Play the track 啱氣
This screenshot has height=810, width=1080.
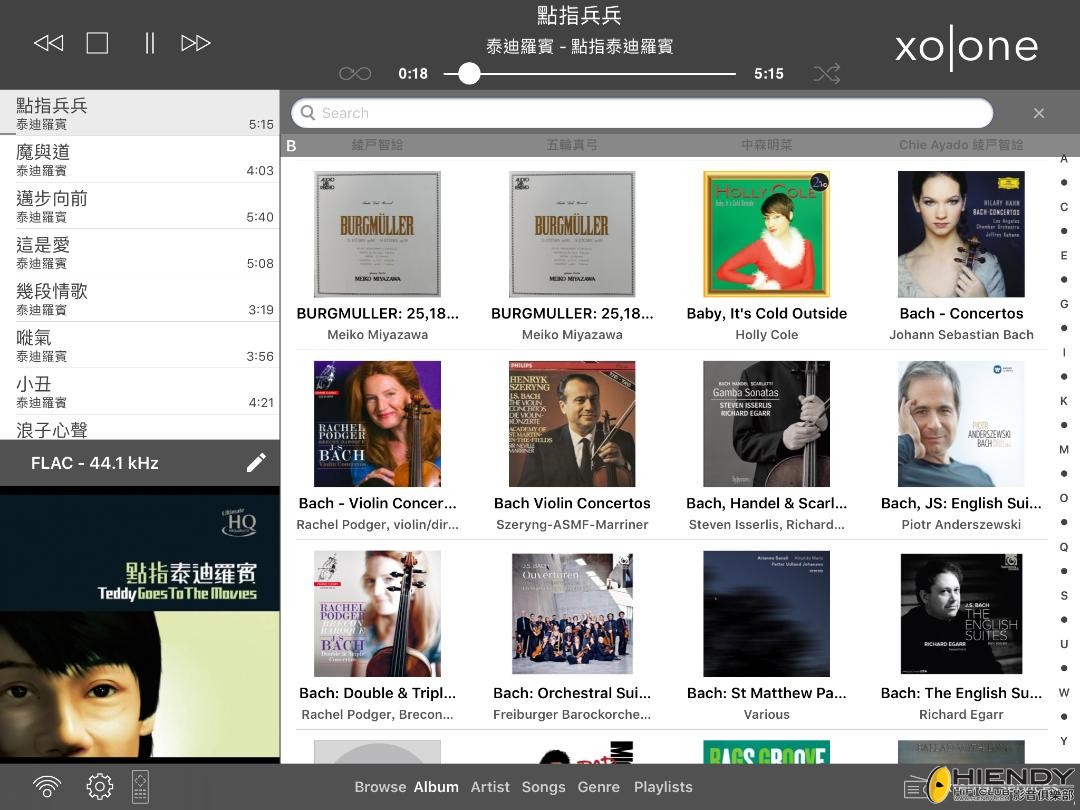pyautogui.click(x=140, y=345)
